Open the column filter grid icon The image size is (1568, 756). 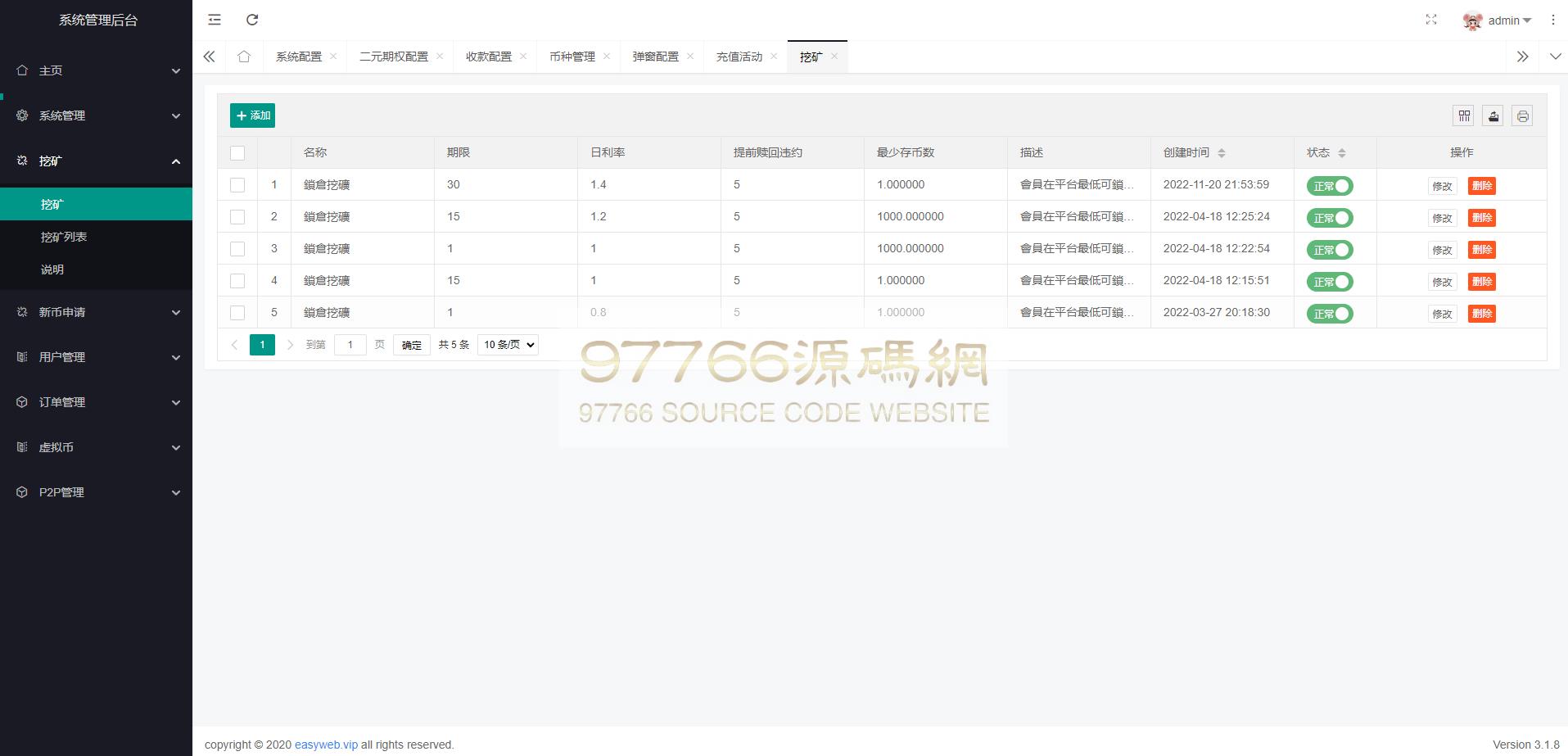point(1464,115)
